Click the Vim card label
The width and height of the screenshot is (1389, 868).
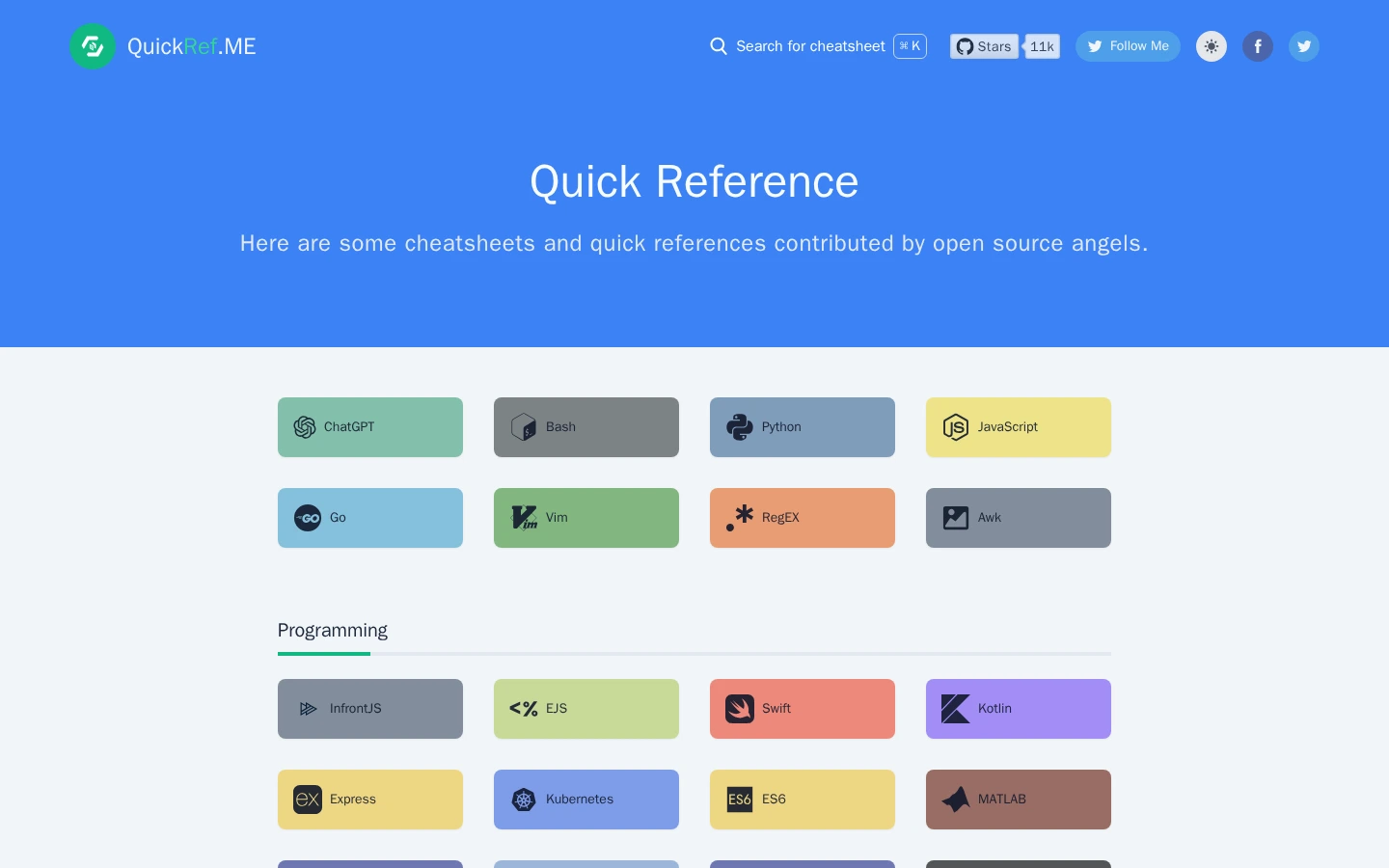click(557, 518)
